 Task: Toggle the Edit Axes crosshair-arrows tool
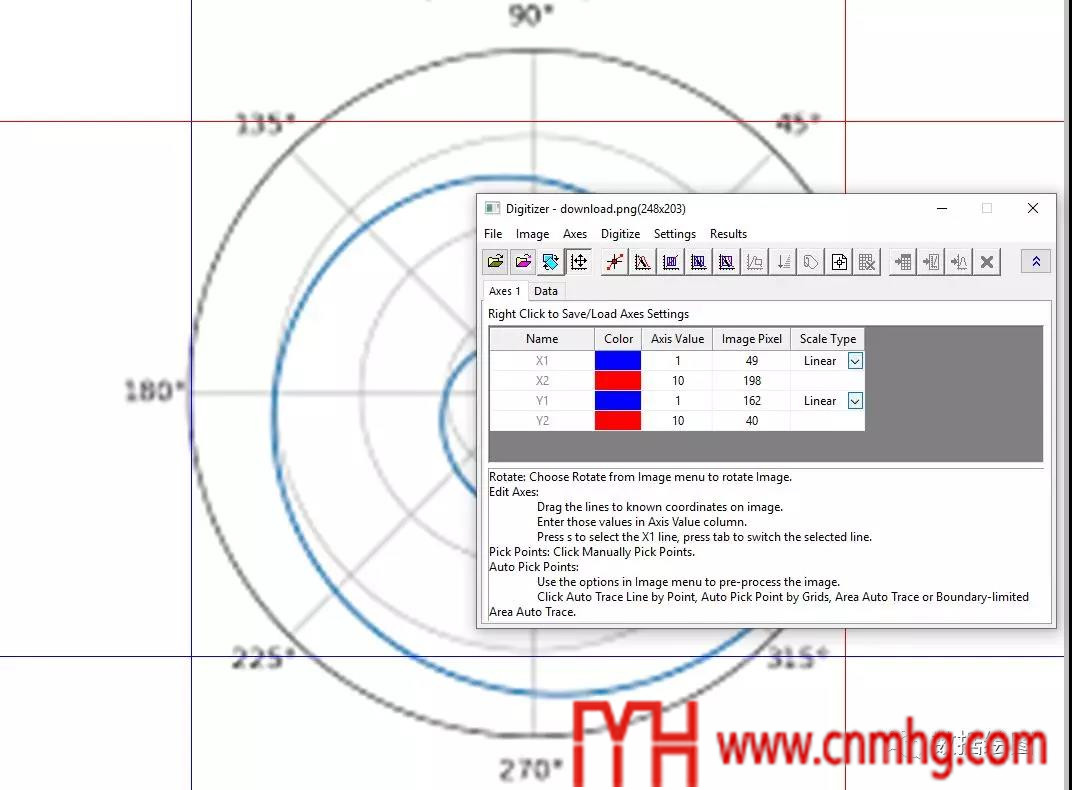pos(578,262)
